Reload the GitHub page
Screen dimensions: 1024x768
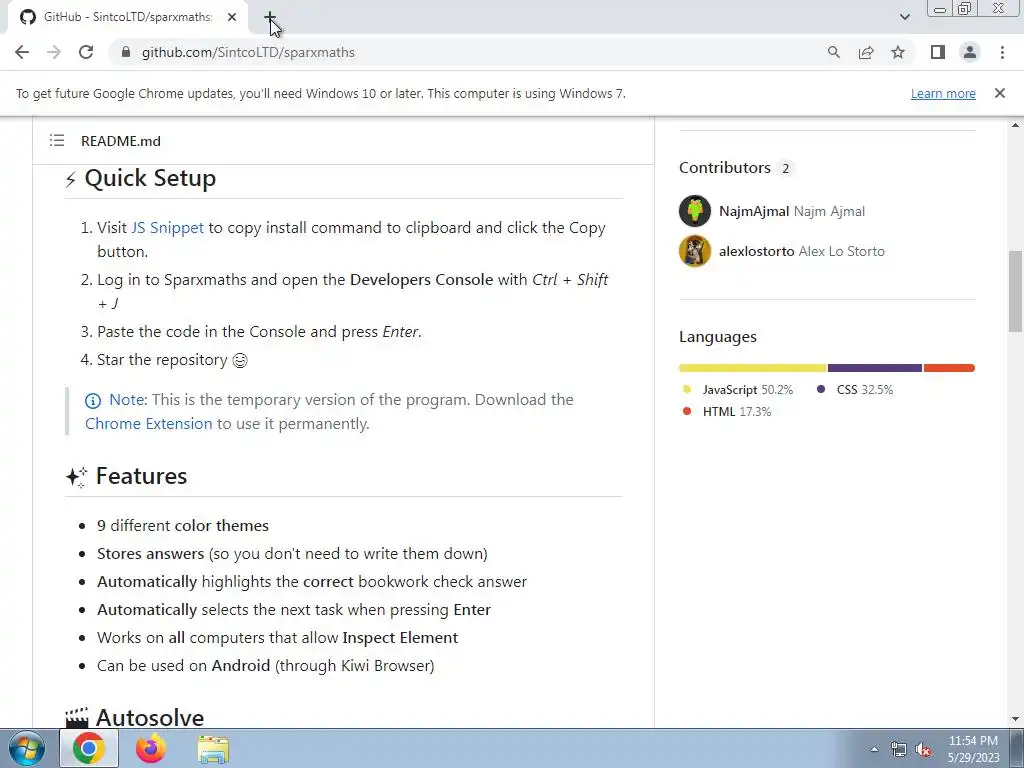click(86, 52)
